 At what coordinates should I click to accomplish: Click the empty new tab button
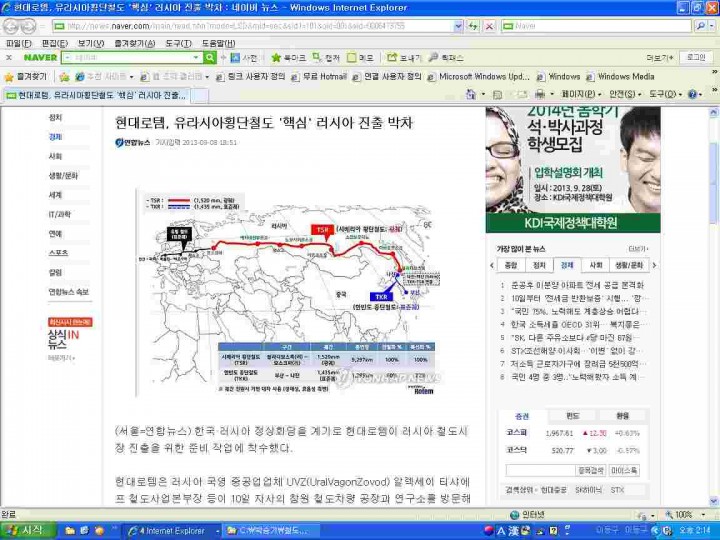tap(200, 96)
